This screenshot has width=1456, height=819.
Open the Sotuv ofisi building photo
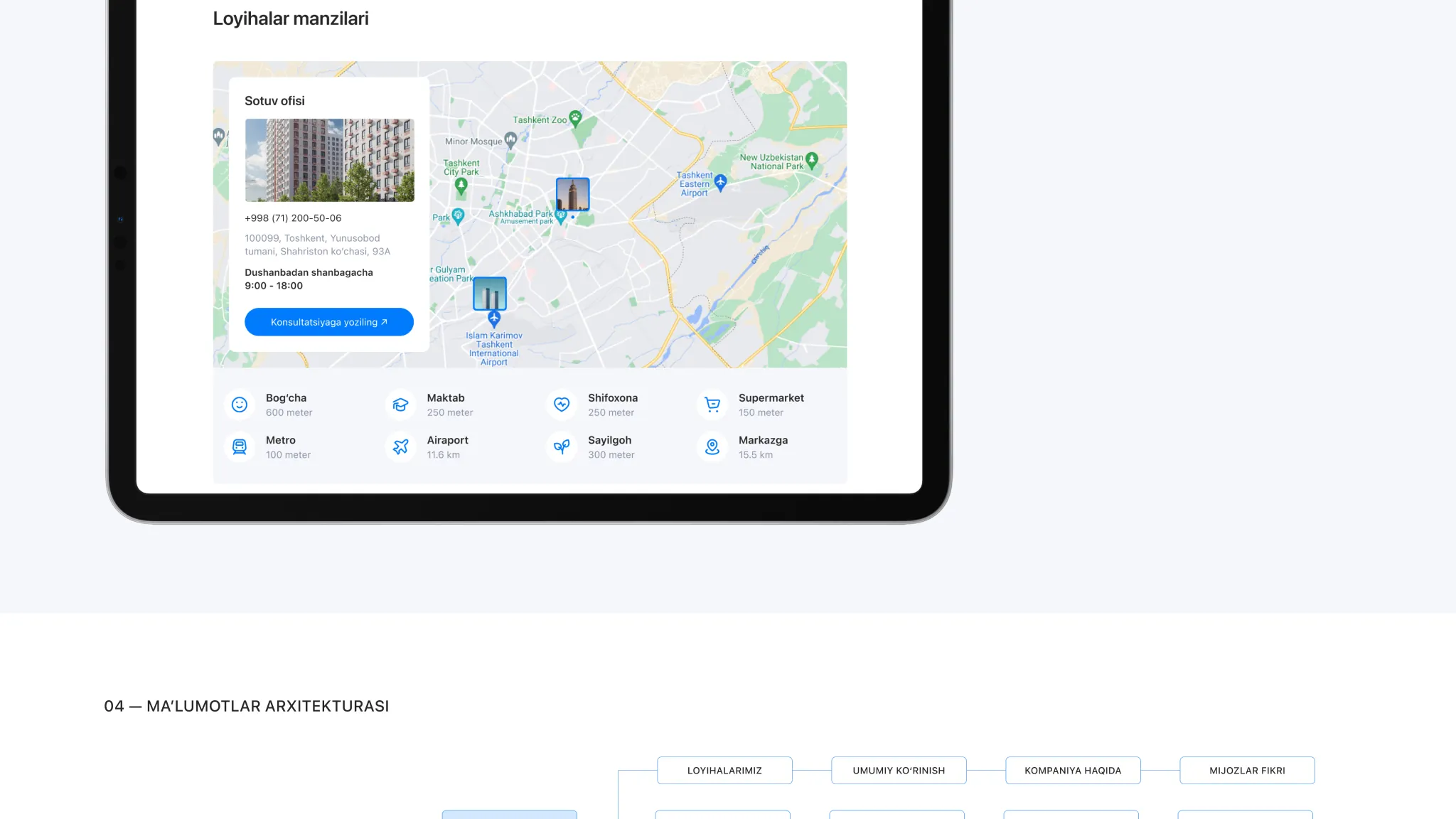point(329,160)
